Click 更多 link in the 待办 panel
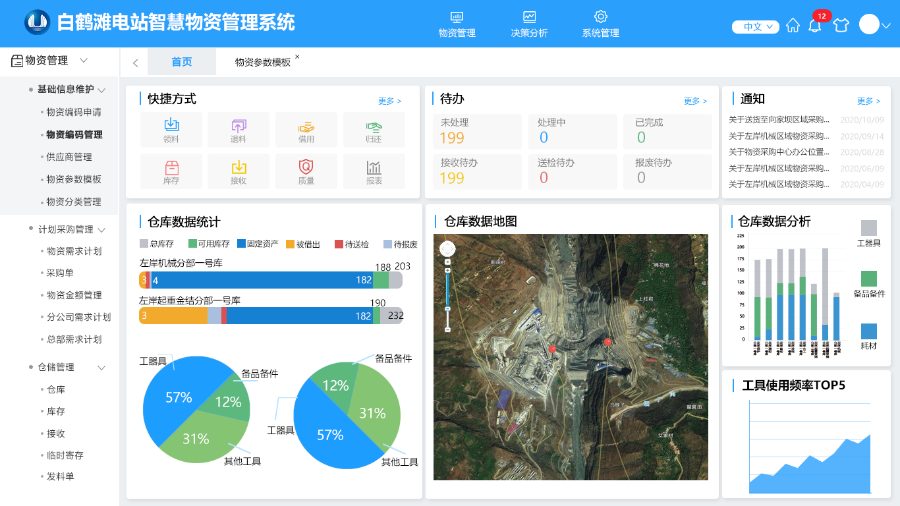 coord(694,101)
